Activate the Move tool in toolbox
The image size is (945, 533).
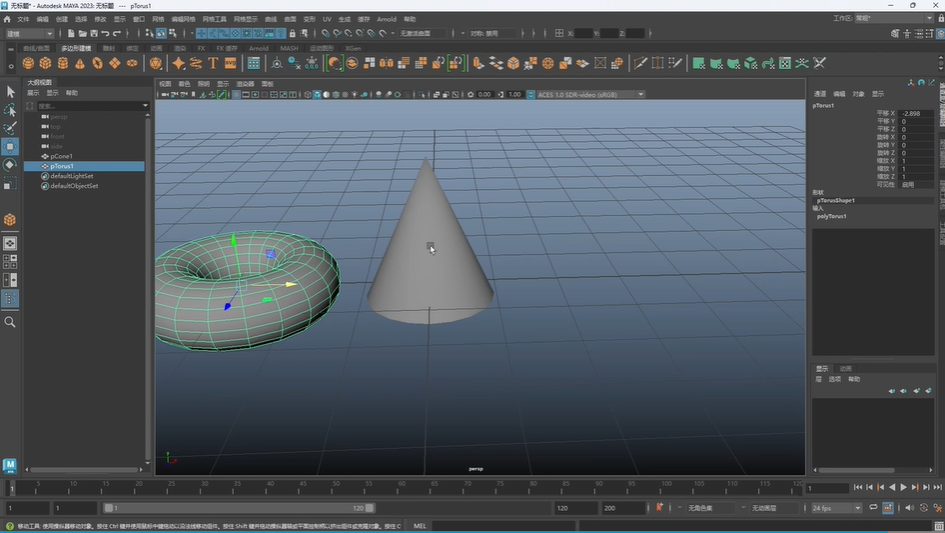[10, 147]
